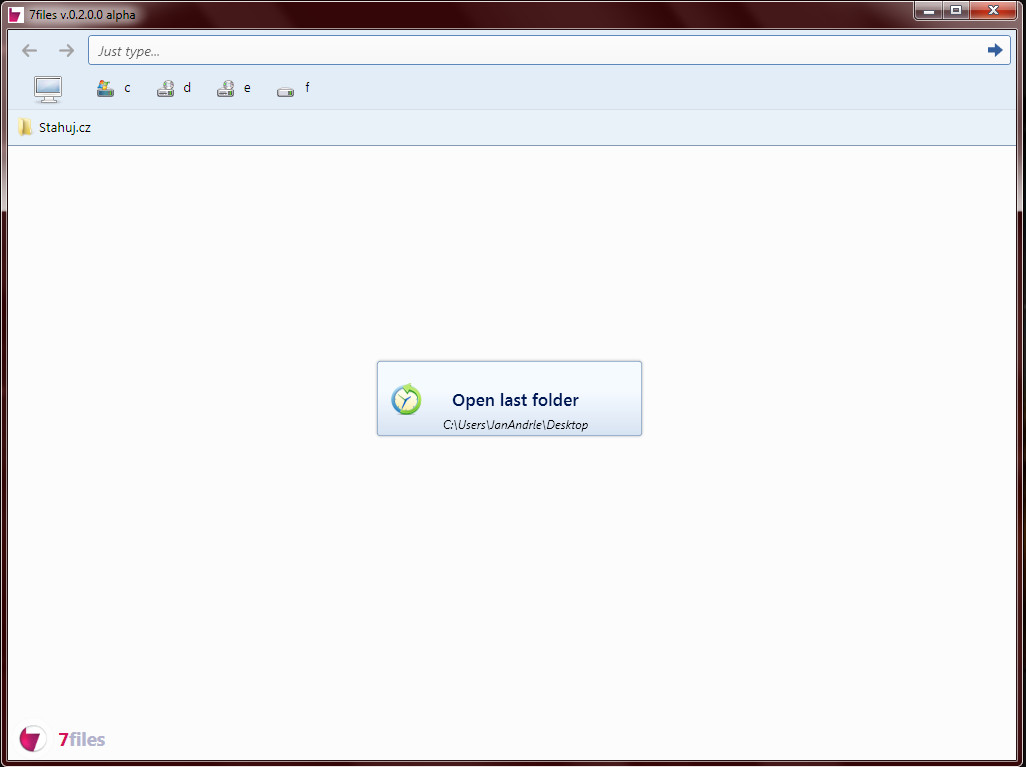
Task: Close the 7files window
Action: click(x=993, y=10)
